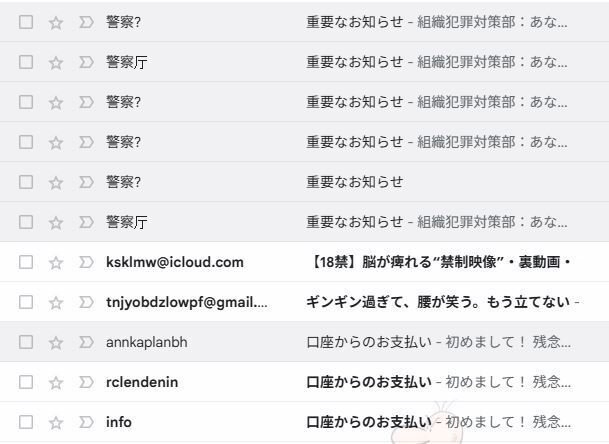Check the annkaplanbh email checkbox
Screen dimensions: 609x444
click(26, 342)
